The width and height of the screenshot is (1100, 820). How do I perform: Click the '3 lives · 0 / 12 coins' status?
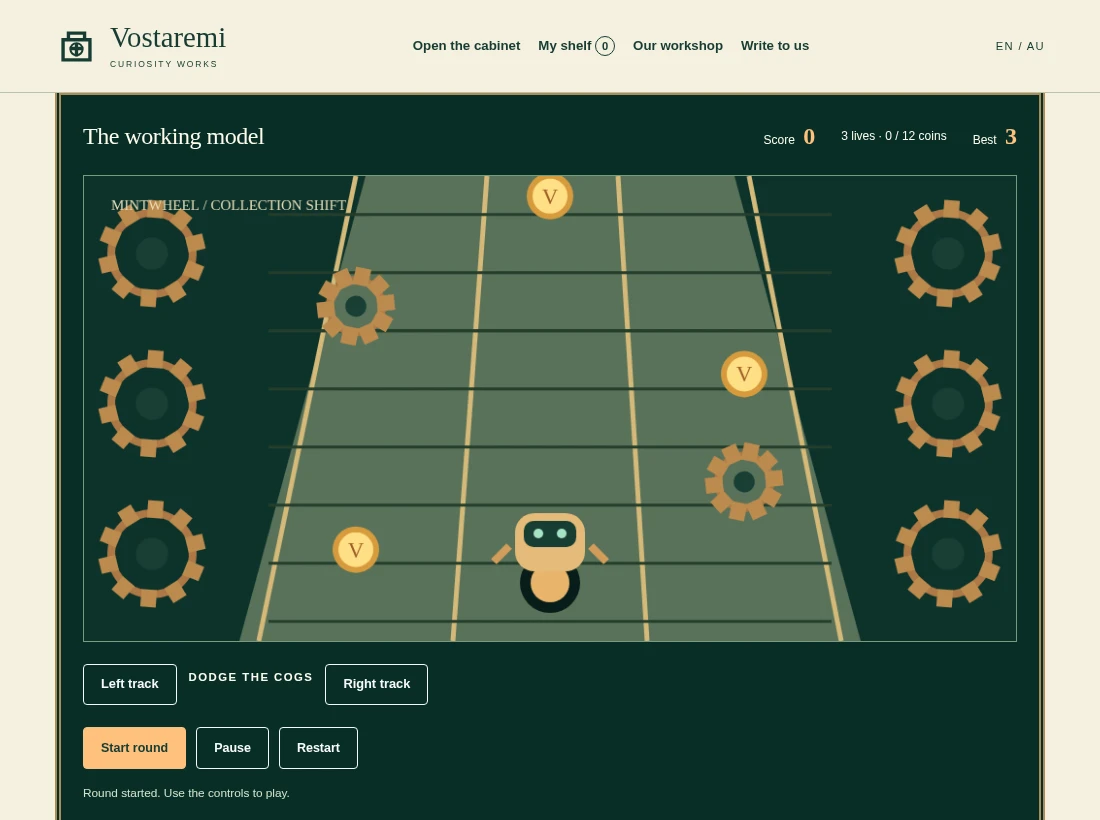point(894,136)
